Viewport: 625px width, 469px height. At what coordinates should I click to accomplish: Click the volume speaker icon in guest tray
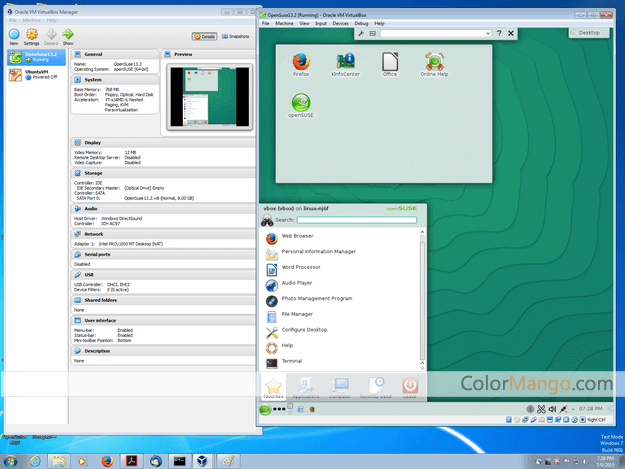pos(552,409)
